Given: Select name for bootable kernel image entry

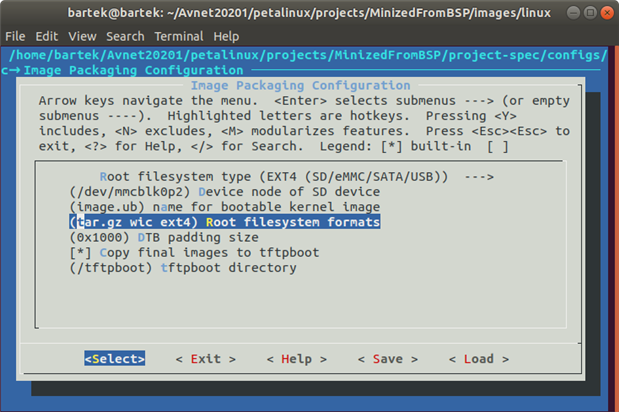Looking at the screenshot, I should [225, 206].
